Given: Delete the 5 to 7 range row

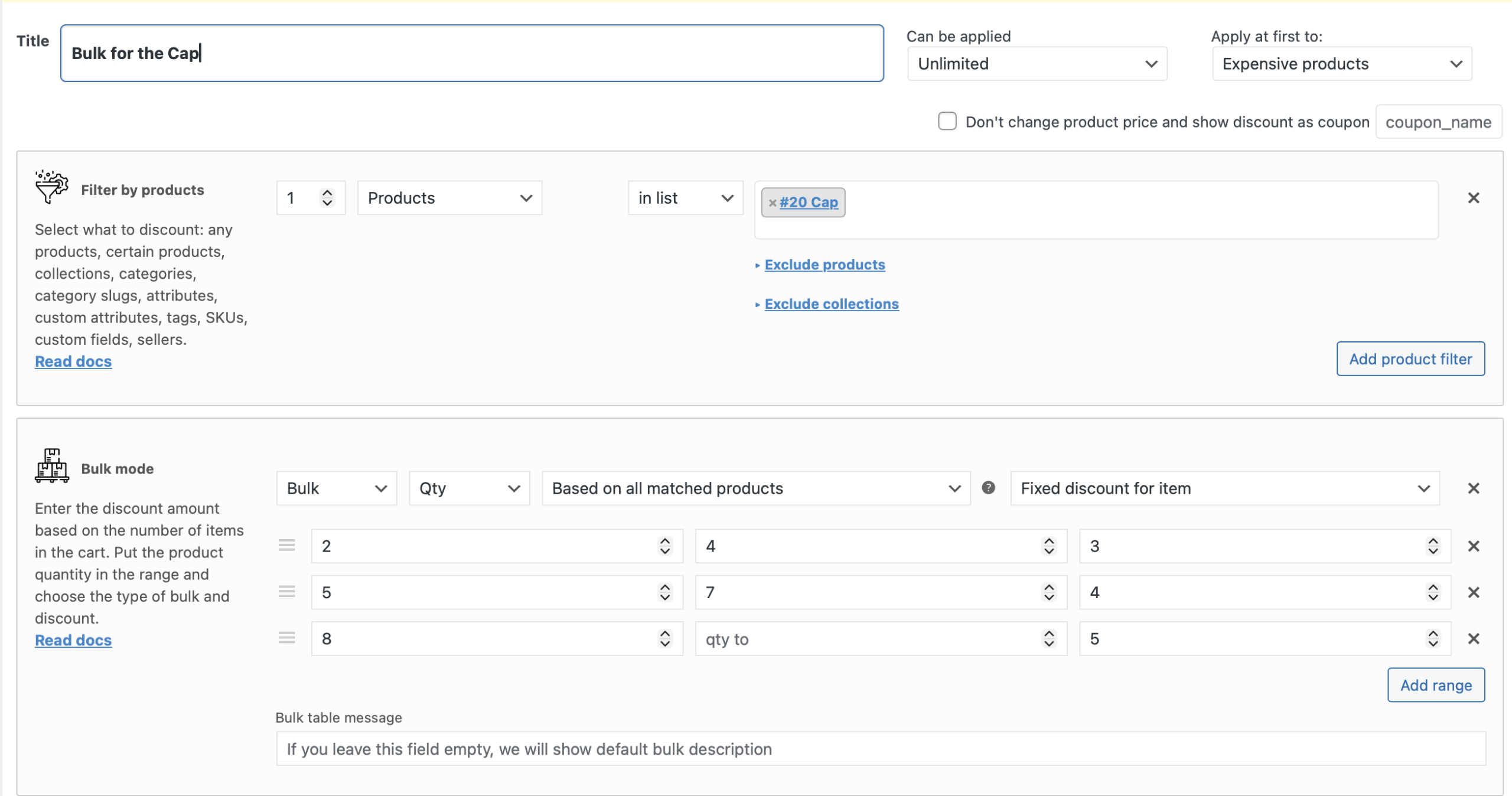Looking at the screenshot, I should coord(1473,592).
